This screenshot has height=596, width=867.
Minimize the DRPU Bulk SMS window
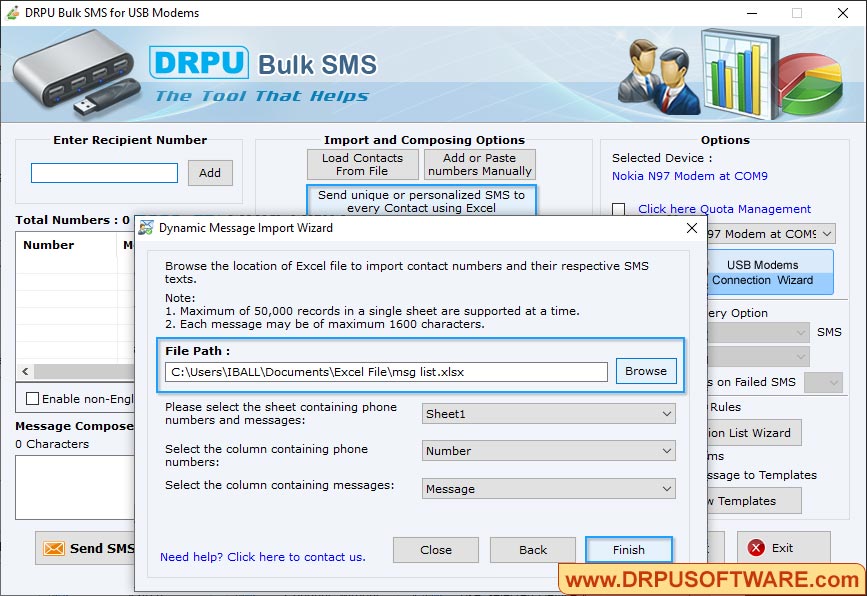click(x=752, y=13)
